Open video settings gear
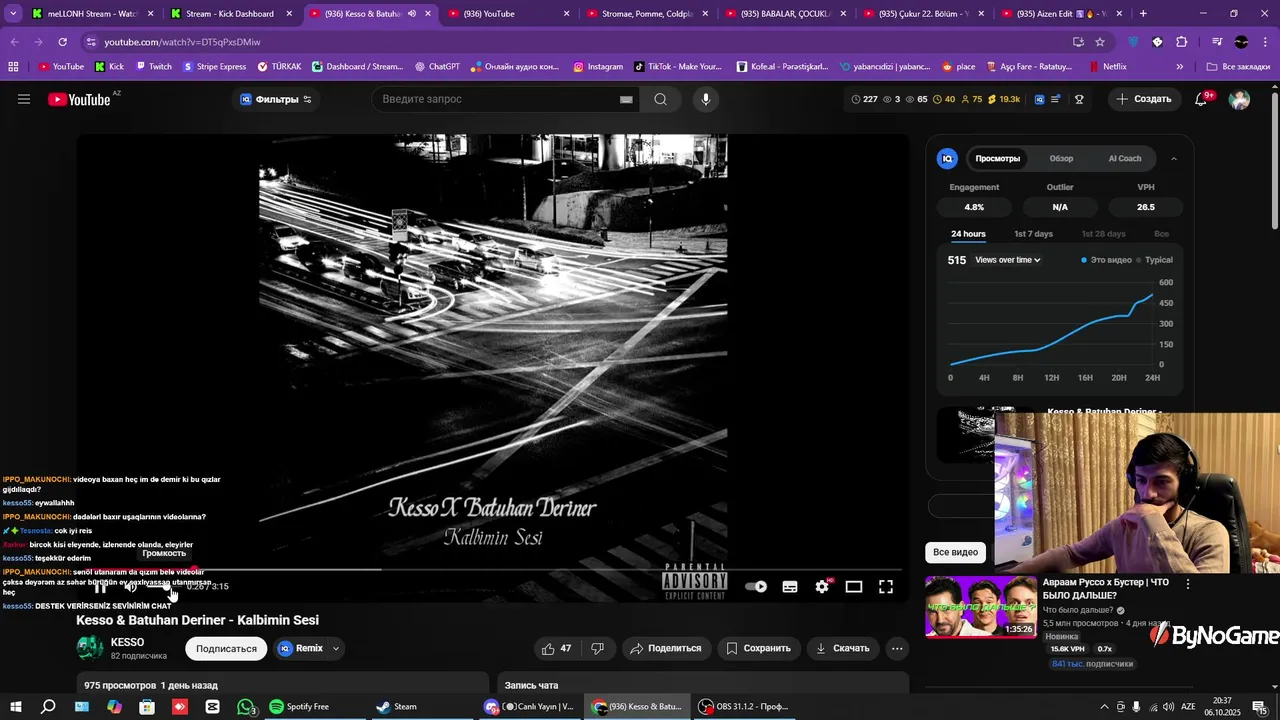 point(822,587)
